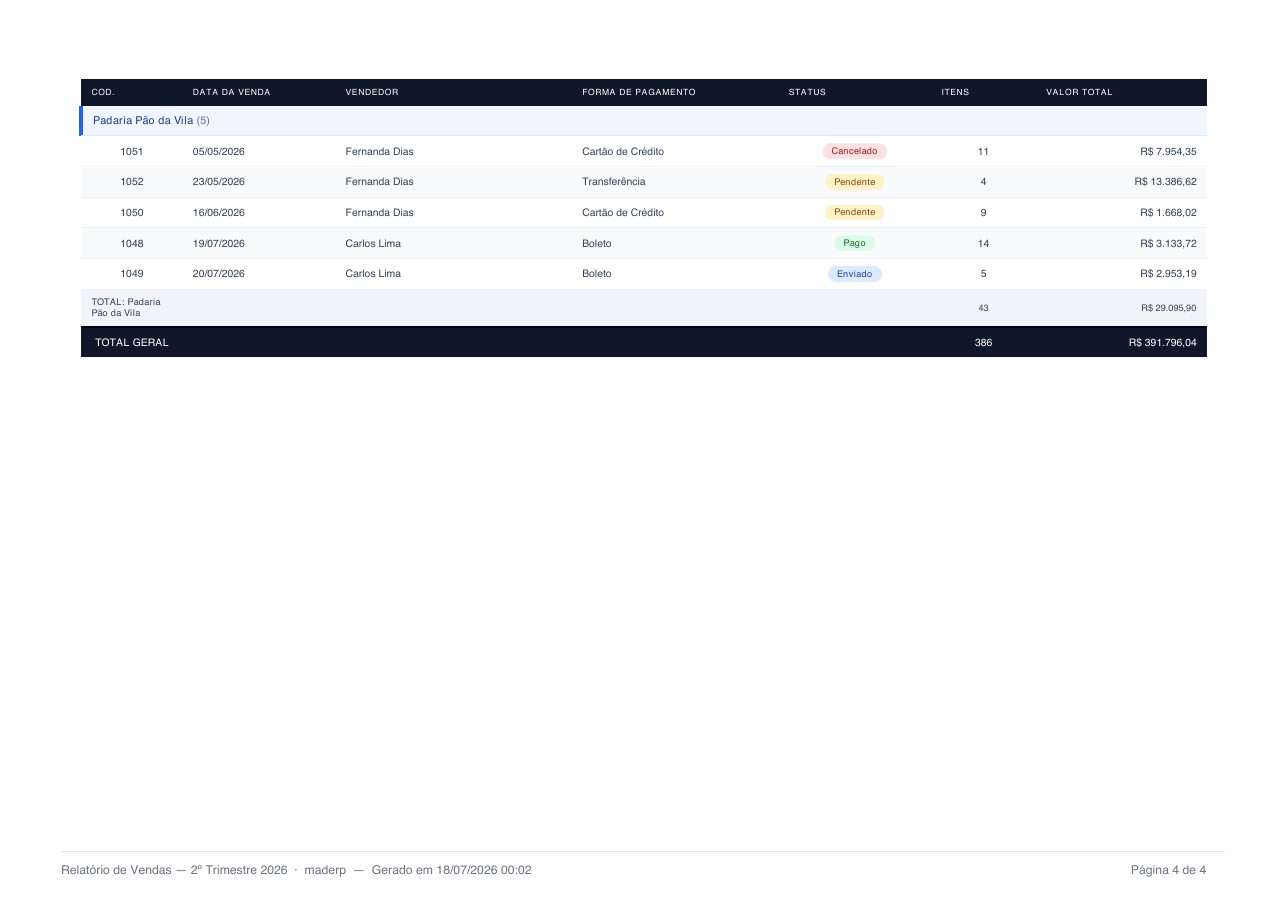Viewport: 1287px width, 910px height.
Task: Click the date 19/07/2026
Action: (x=219, y=244)
